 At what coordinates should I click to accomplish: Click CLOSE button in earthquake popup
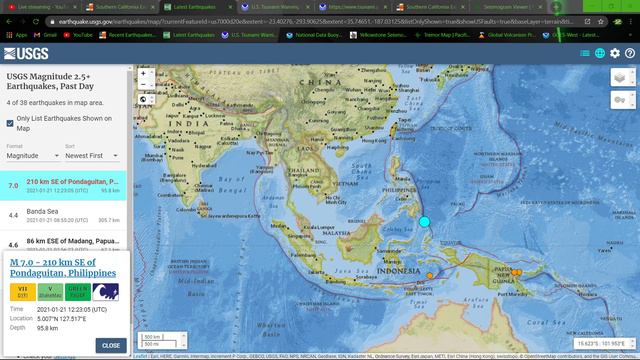point(111,345)
